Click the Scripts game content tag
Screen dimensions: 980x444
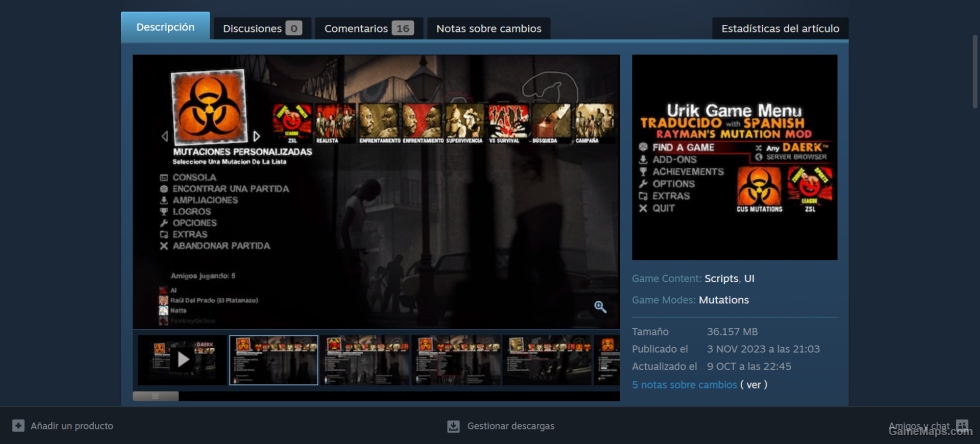(x=721, y=278)
